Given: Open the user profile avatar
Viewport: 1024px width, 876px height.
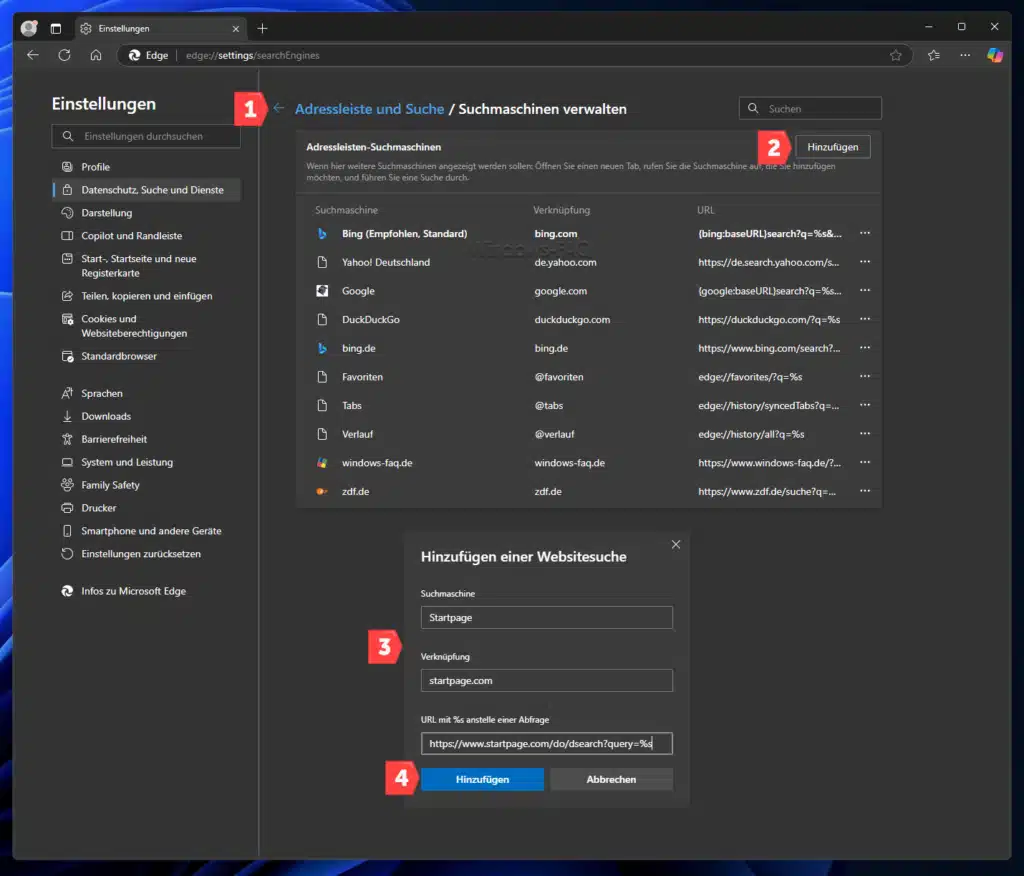Looking at the screenshot, I should coord(29,28).
